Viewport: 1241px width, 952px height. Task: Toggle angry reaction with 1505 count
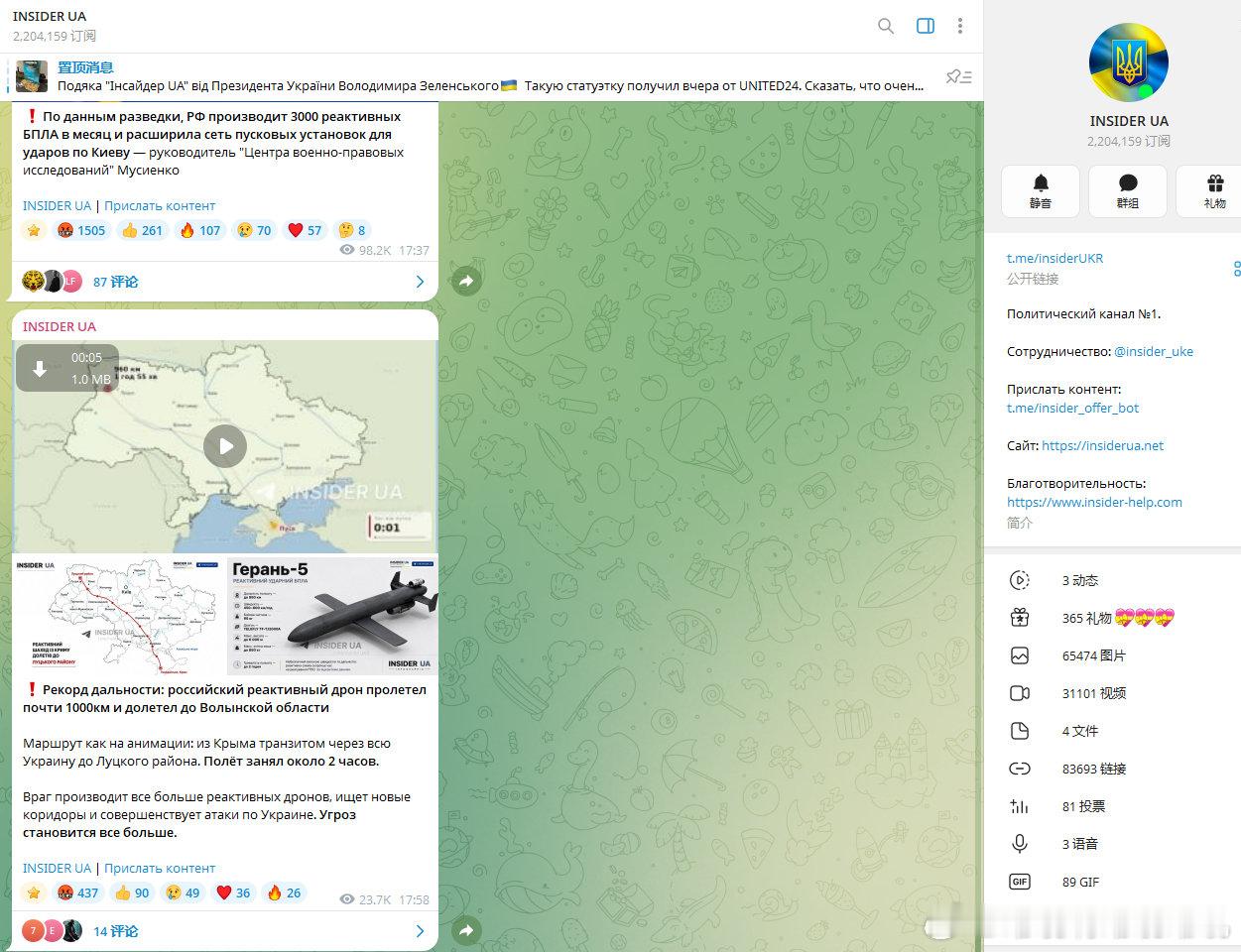coord(81,230)
